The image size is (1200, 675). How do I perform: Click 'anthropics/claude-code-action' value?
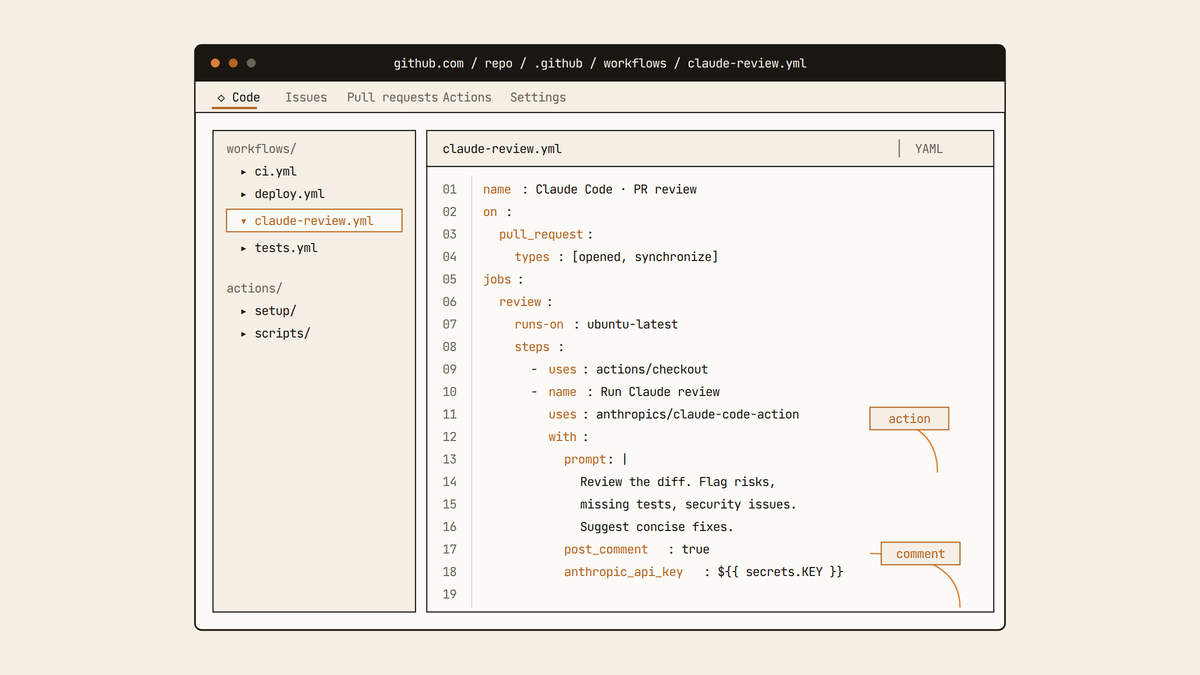point(697,414)
